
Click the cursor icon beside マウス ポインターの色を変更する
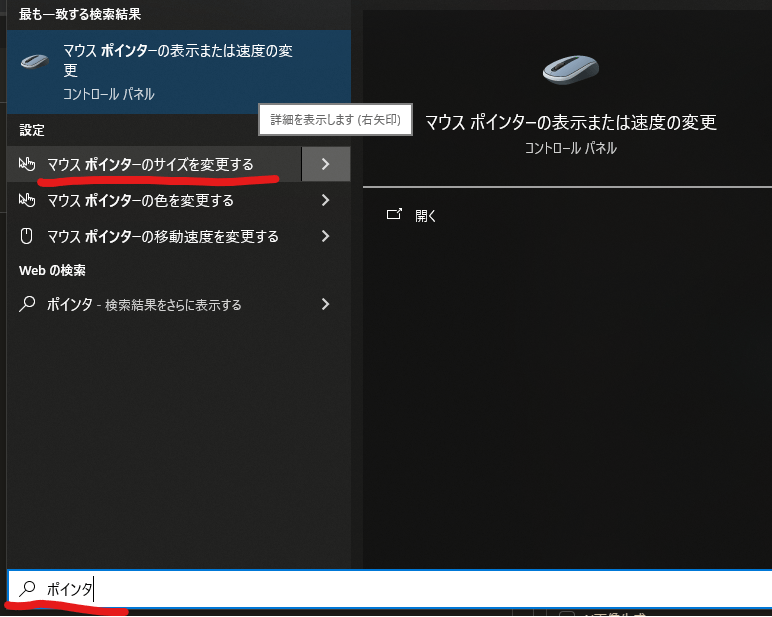click(28, 200)
